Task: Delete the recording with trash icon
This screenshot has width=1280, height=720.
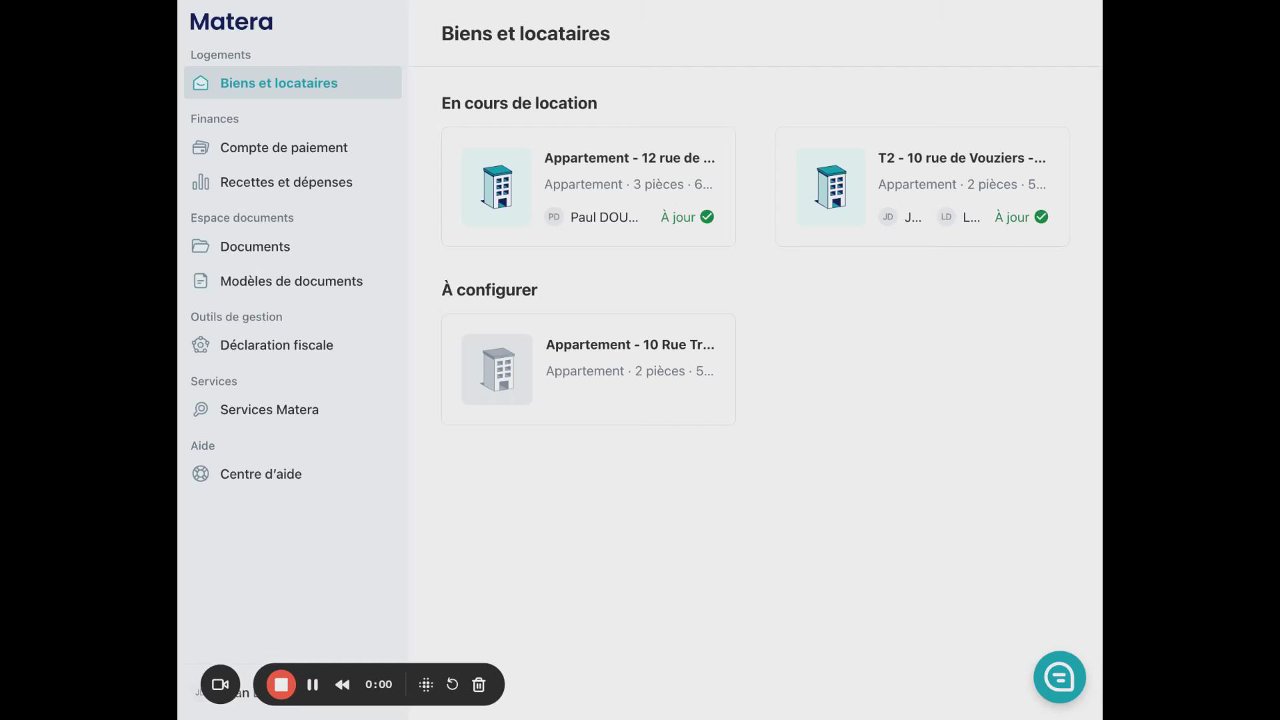Action: tap(479, 684)
